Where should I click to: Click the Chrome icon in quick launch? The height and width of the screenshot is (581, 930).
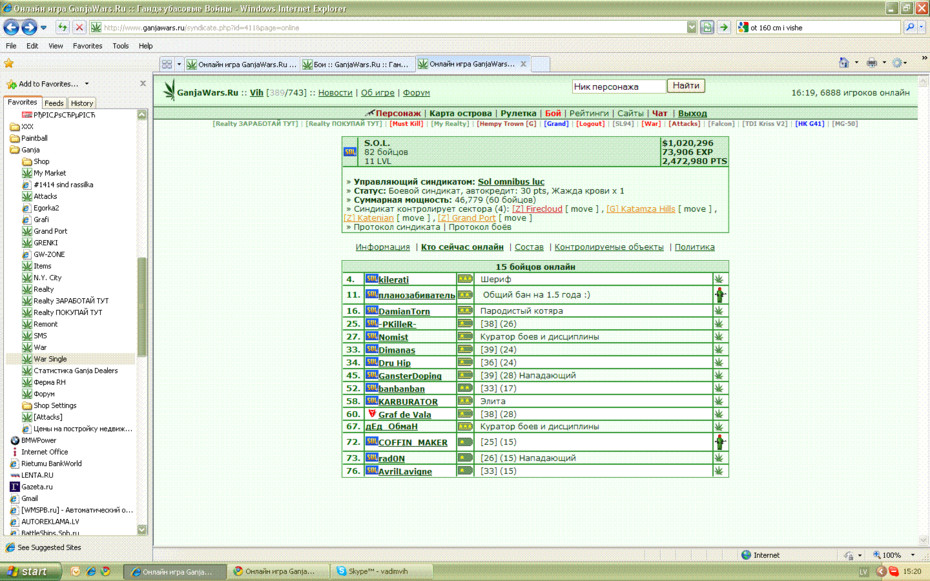(x=106, y=572)
